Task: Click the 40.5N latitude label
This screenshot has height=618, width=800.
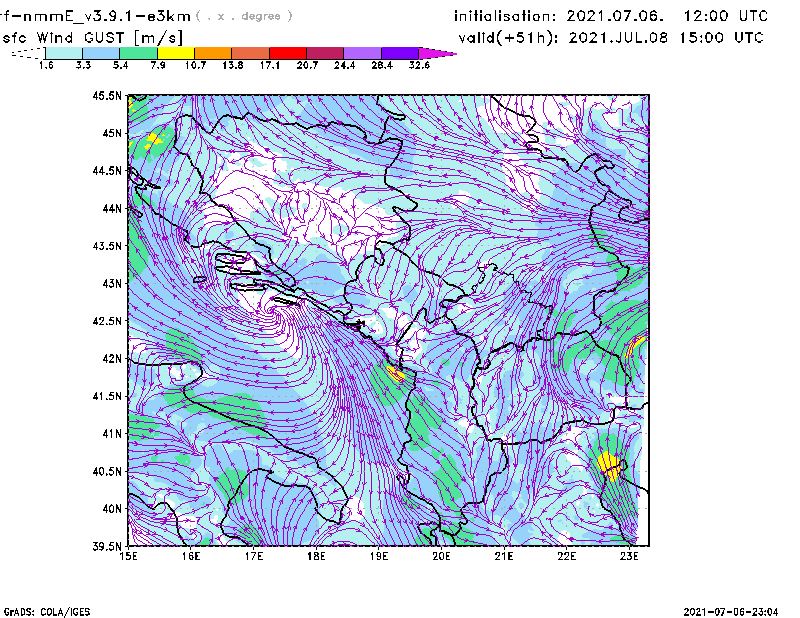Action: [x=107, y=472]
